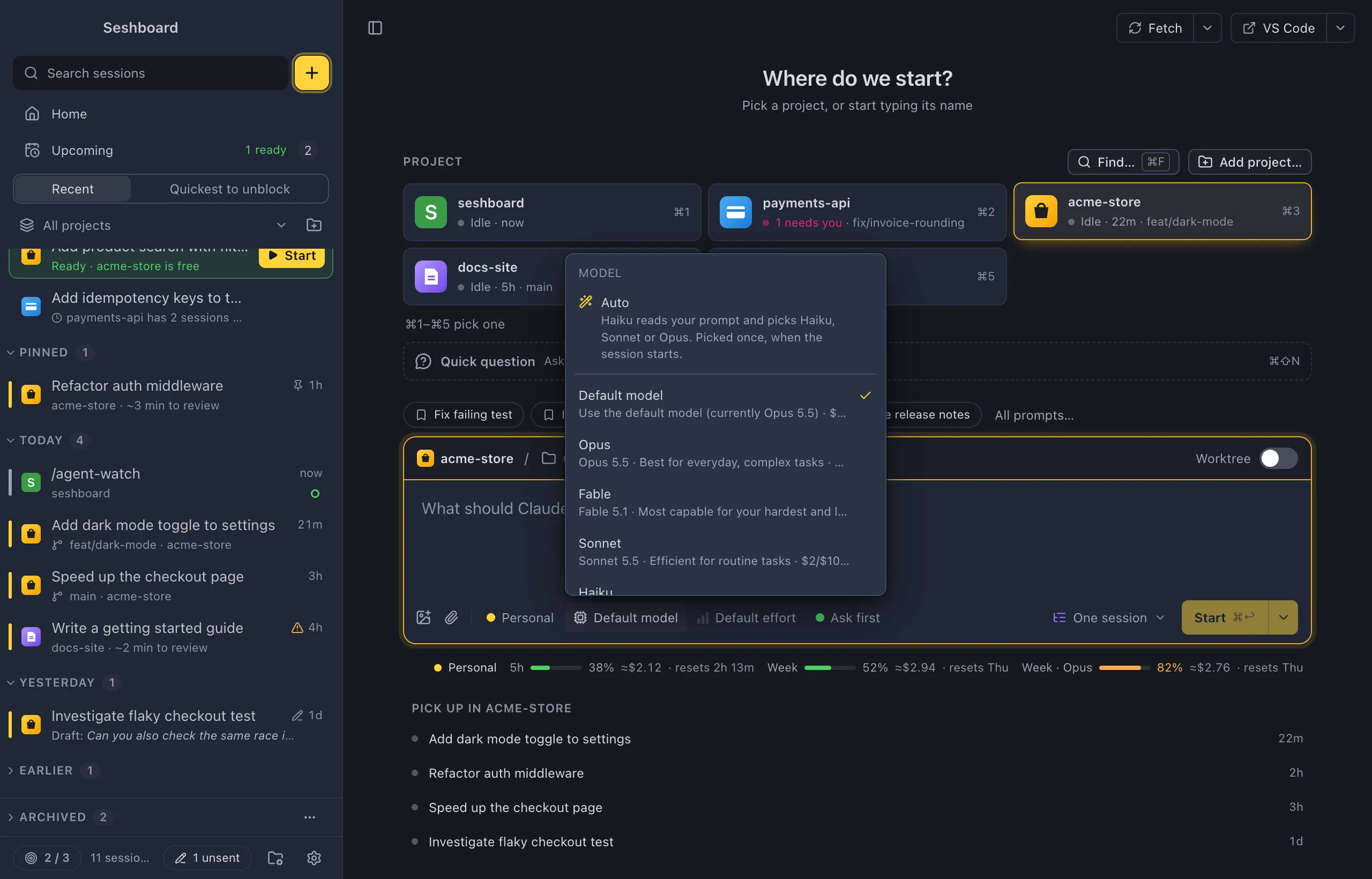Viewport: 1372px width, 879px height.
Task: Expand the Earlier section
Action: 54,770
